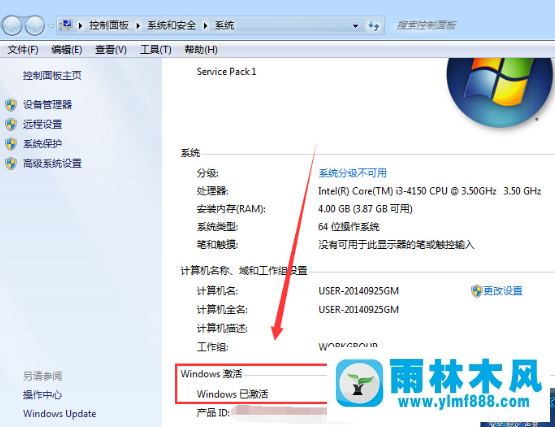Go to 控制面板主页 link
Image resolution: width=555 pixels, height=427 pixels.
pyautogui.click(x=52, y=75)
